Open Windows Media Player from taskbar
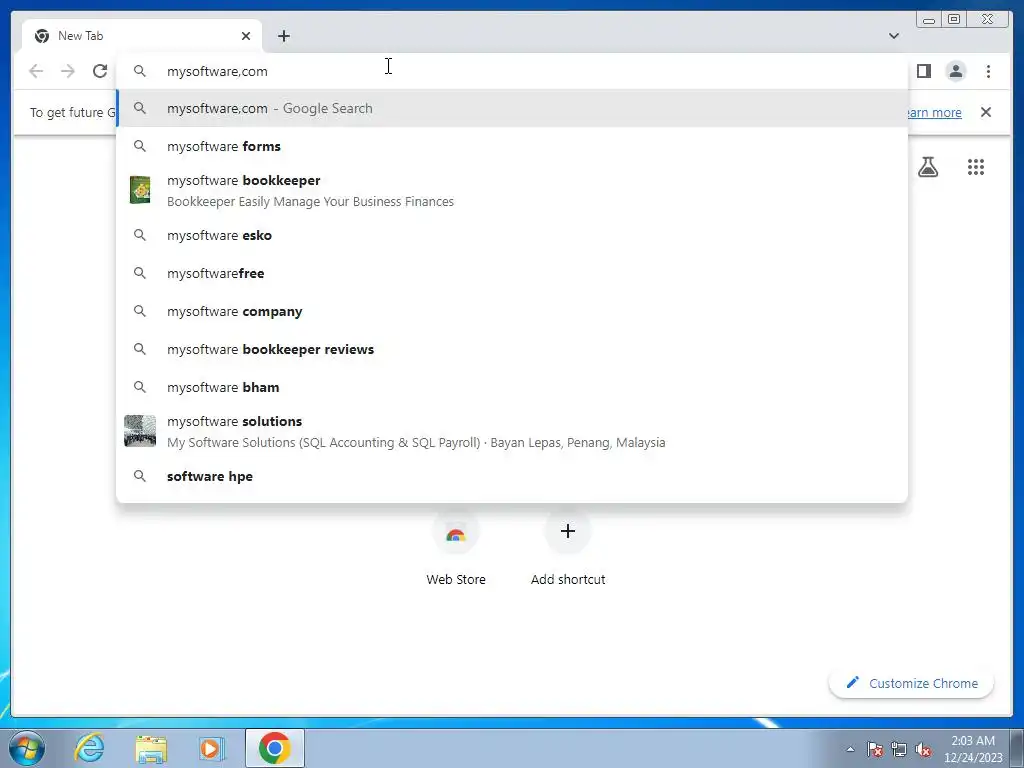This screenshot has width=1024, height=768. click(212, 748)
